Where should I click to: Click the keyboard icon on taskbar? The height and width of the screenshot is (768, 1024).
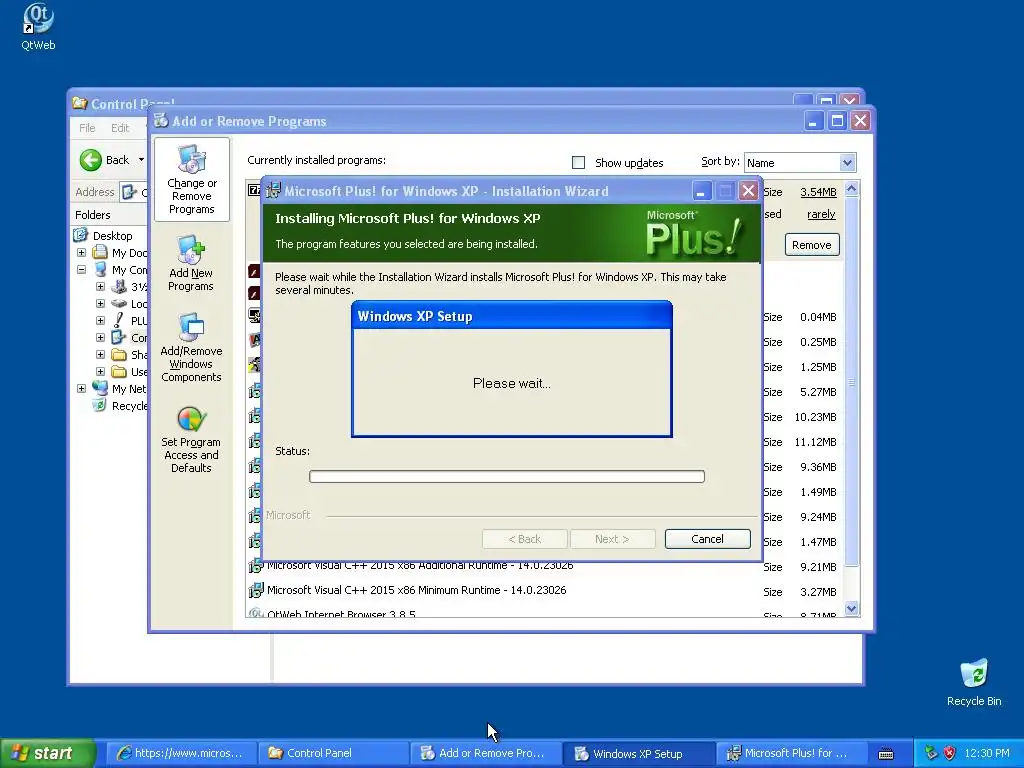pos(886,754)
